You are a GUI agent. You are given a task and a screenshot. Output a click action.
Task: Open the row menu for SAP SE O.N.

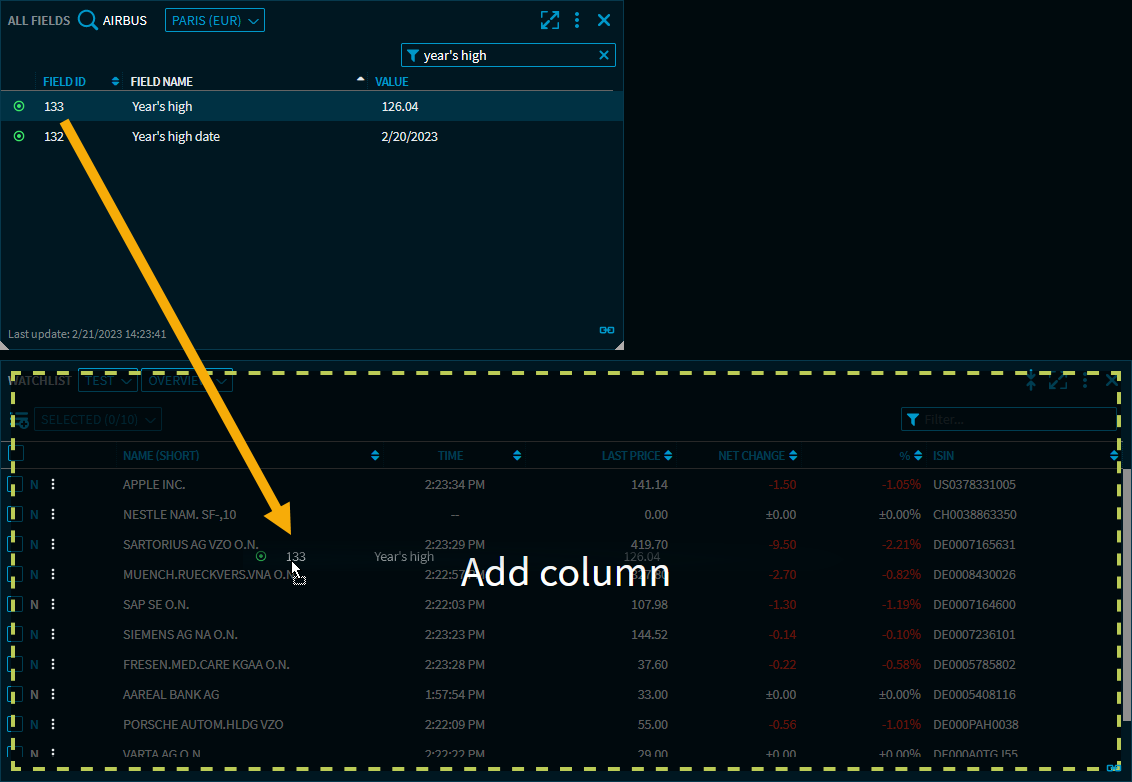click(53, 605)
